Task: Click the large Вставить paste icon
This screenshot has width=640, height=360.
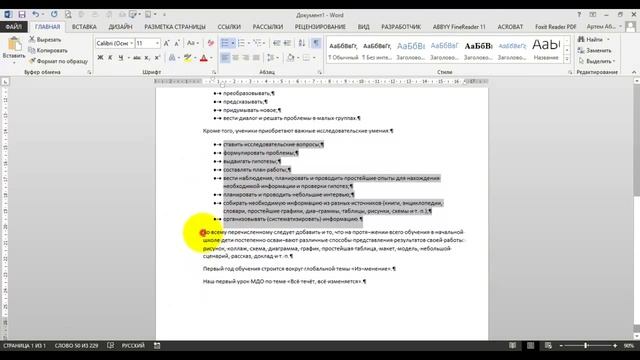Action: pyautogui.click(x=14, y=44)
